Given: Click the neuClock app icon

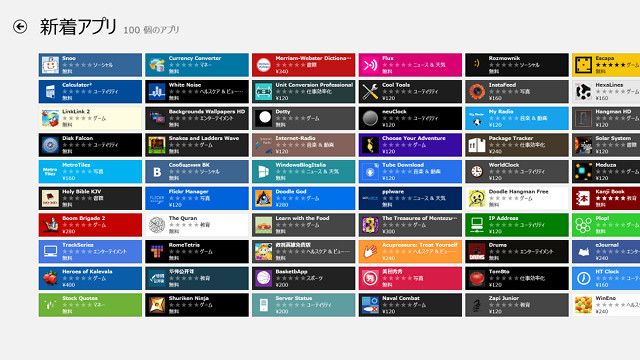Looking at the screenshot, I should (370, 118).
